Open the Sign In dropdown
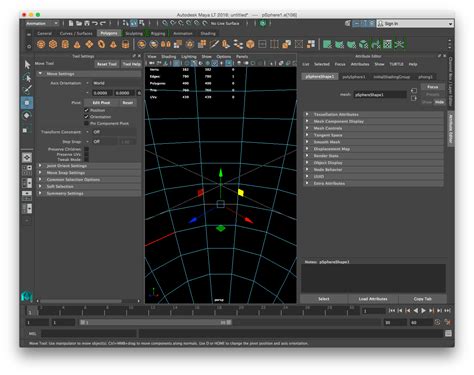The width and height of the screenshot is (474, 375). 415,24
